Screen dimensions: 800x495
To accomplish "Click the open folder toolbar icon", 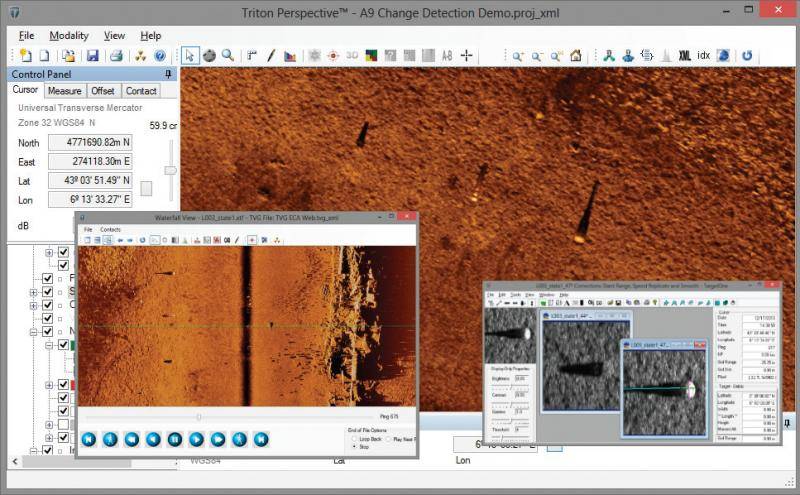I will pos(68,56).
